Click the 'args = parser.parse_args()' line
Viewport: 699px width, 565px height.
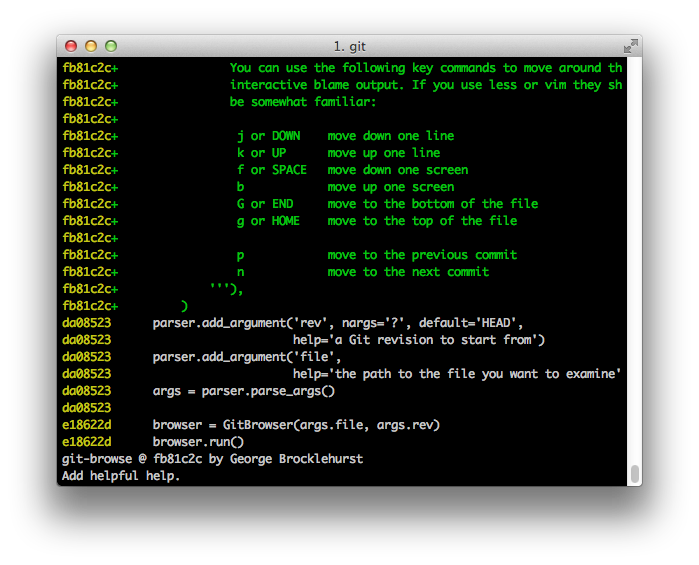click(x=244, y=391)
